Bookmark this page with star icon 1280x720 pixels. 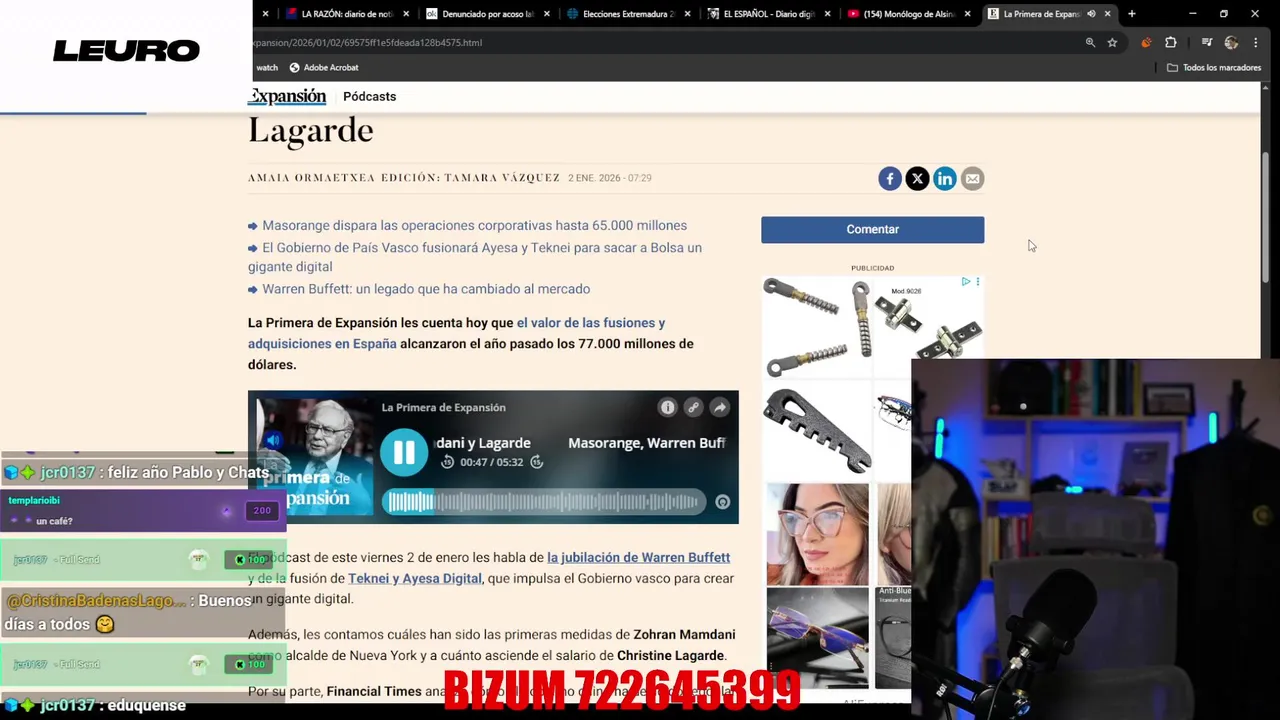1112,43
